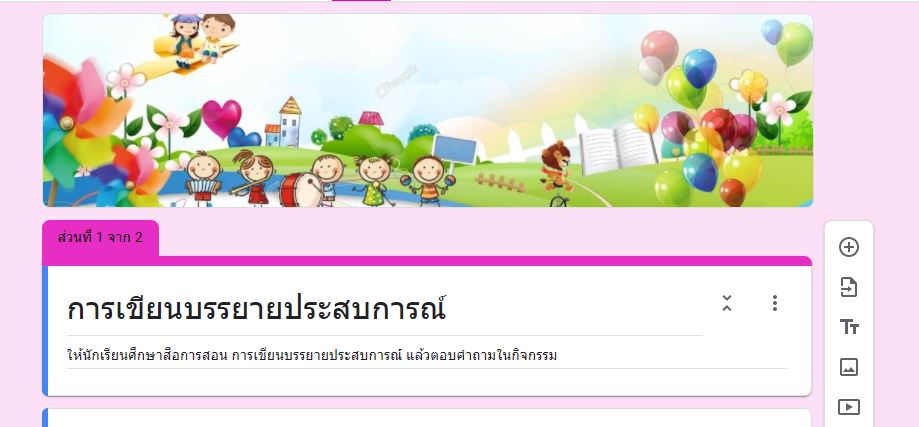Screen dimensions: 919x427
Task: Edit the title การเขียนบรรยายประสบการณ์
Action: coord(257,309)
